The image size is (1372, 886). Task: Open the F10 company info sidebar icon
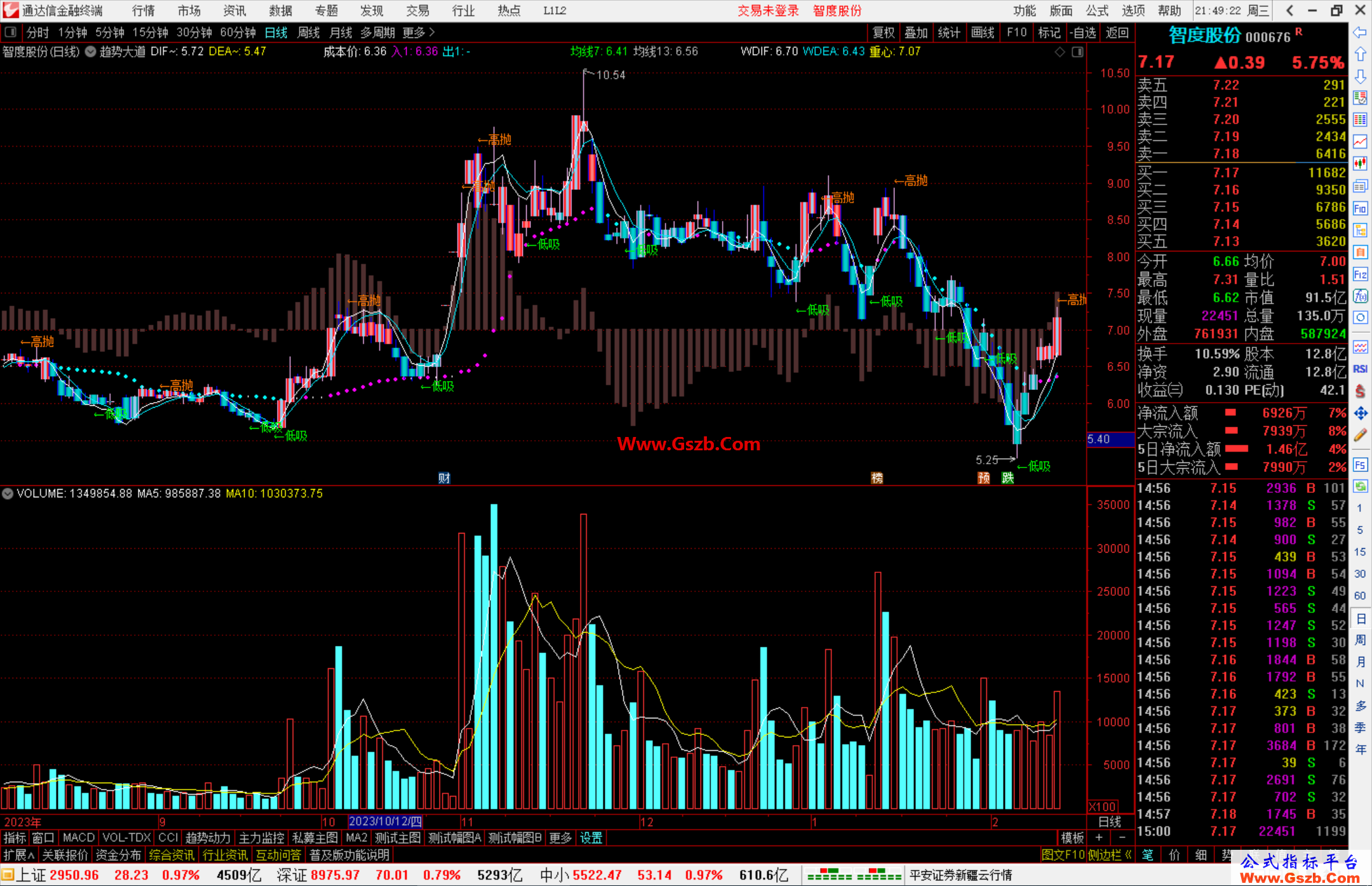coord(1360,208)
